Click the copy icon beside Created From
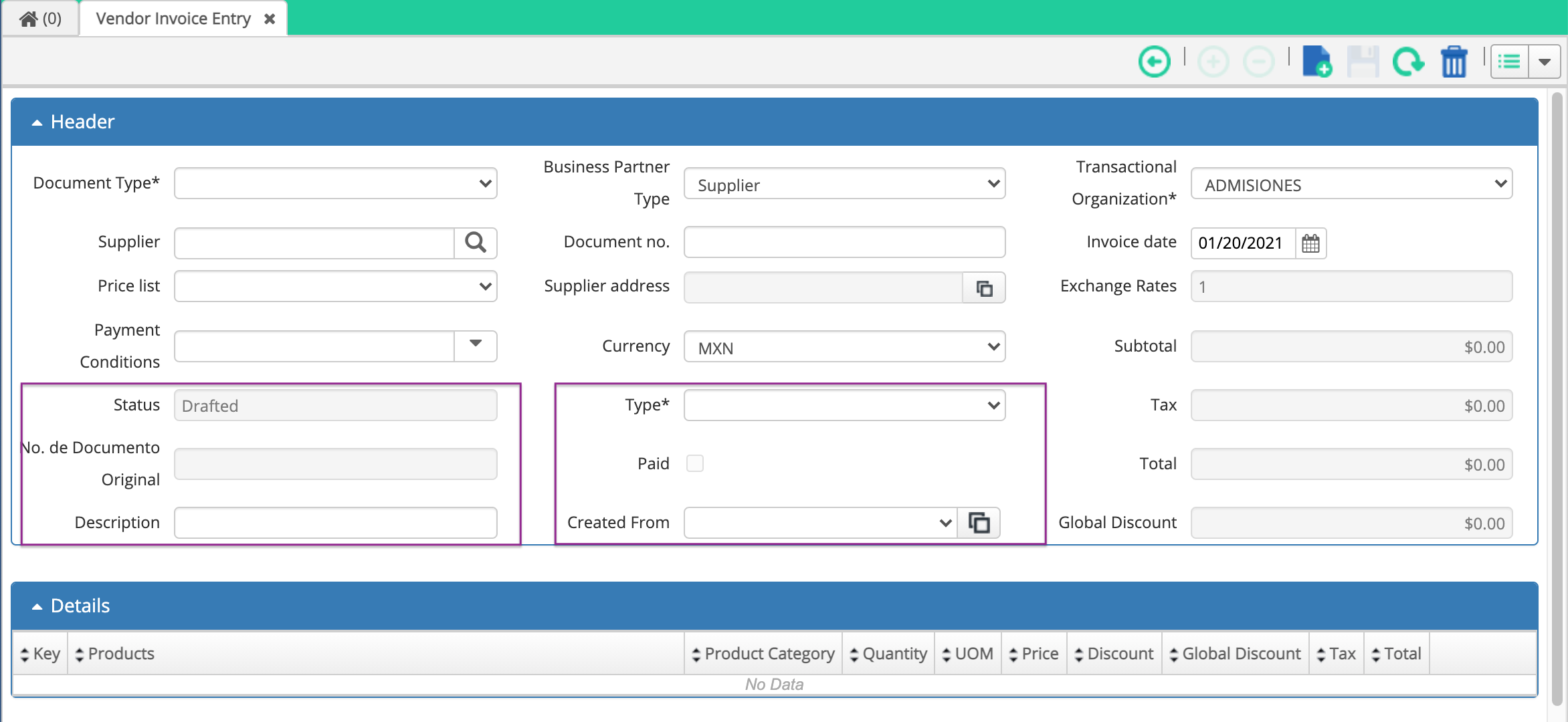Viewport: 1568px width, 722px height. (979, 523)
